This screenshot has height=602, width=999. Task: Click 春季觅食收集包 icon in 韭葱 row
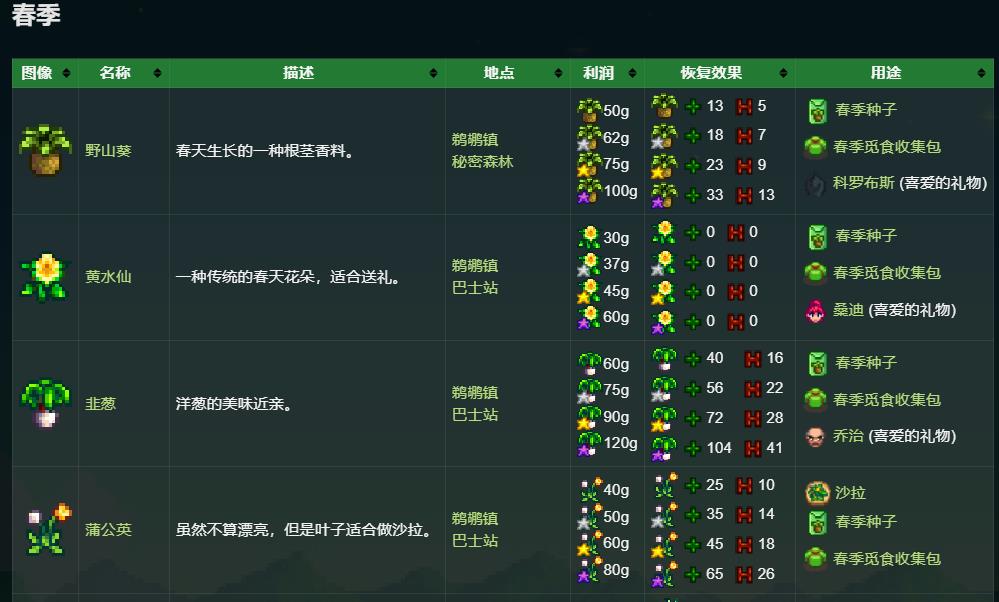click(x=816, y=399)
